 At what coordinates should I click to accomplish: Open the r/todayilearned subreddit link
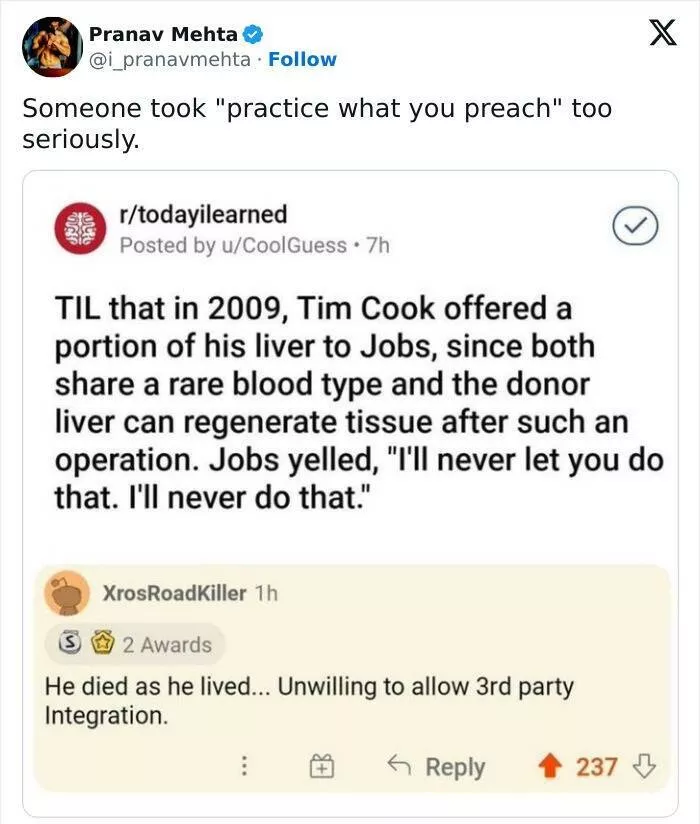tap(203, 214)
